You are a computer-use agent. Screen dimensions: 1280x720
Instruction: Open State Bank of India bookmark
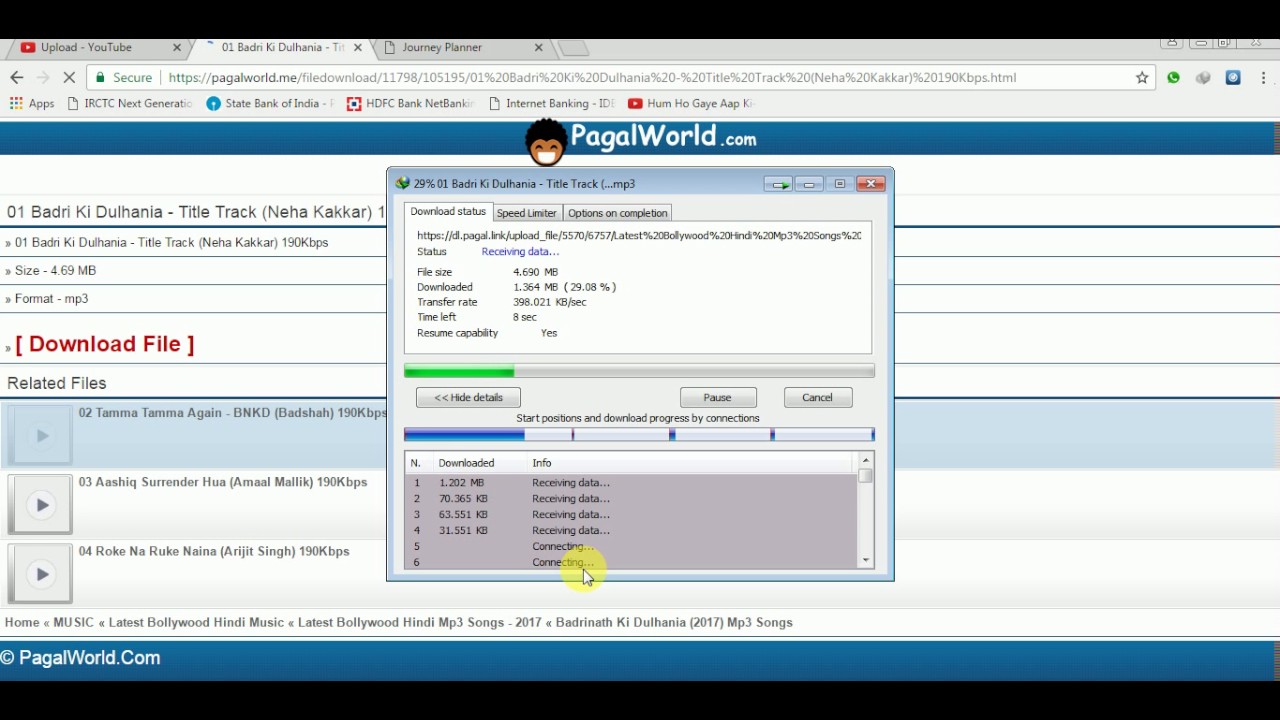(269, 103)
